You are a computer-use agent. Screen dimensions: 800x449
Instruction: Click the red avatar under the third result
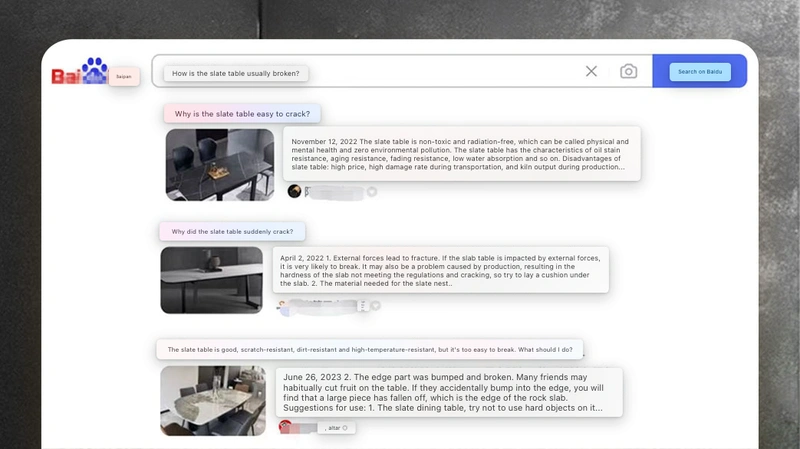click(286, 427)
